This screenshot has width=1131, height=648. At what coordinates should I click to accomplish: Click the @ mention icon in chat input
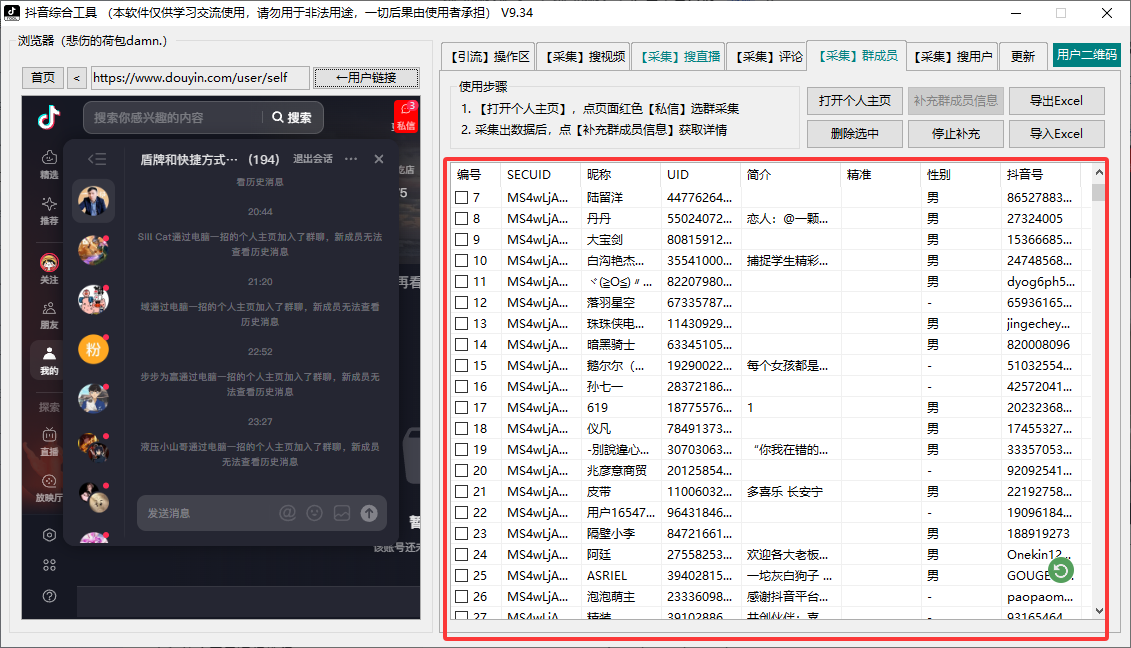pos(287,513)
